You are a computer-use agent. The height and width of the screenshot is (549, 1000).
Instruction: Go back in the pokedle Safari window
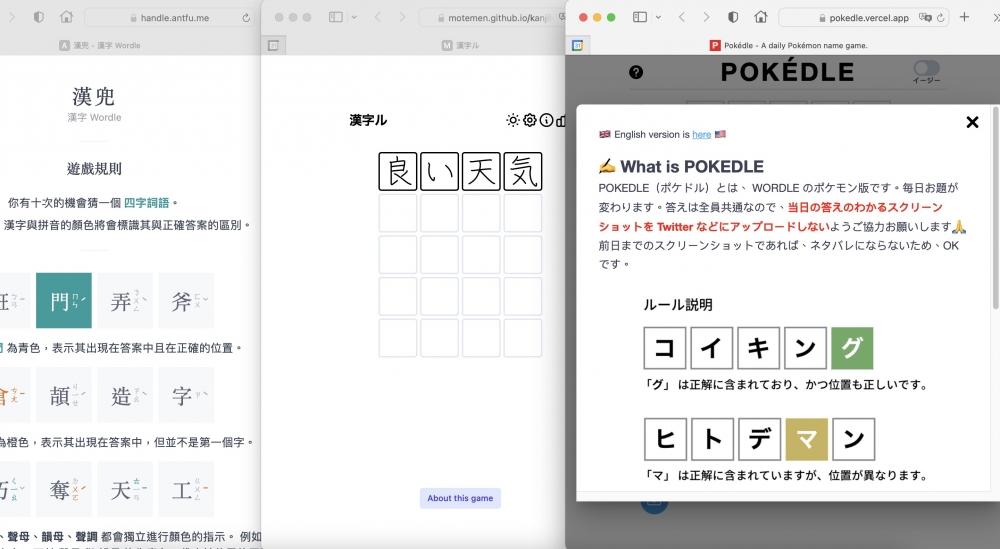click(x=682, y=17)
